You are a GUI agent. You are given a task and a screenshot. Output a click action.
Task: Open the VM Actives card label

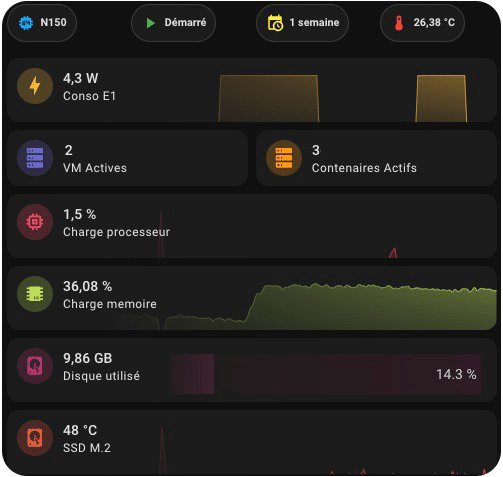click(x=95, y=168)
